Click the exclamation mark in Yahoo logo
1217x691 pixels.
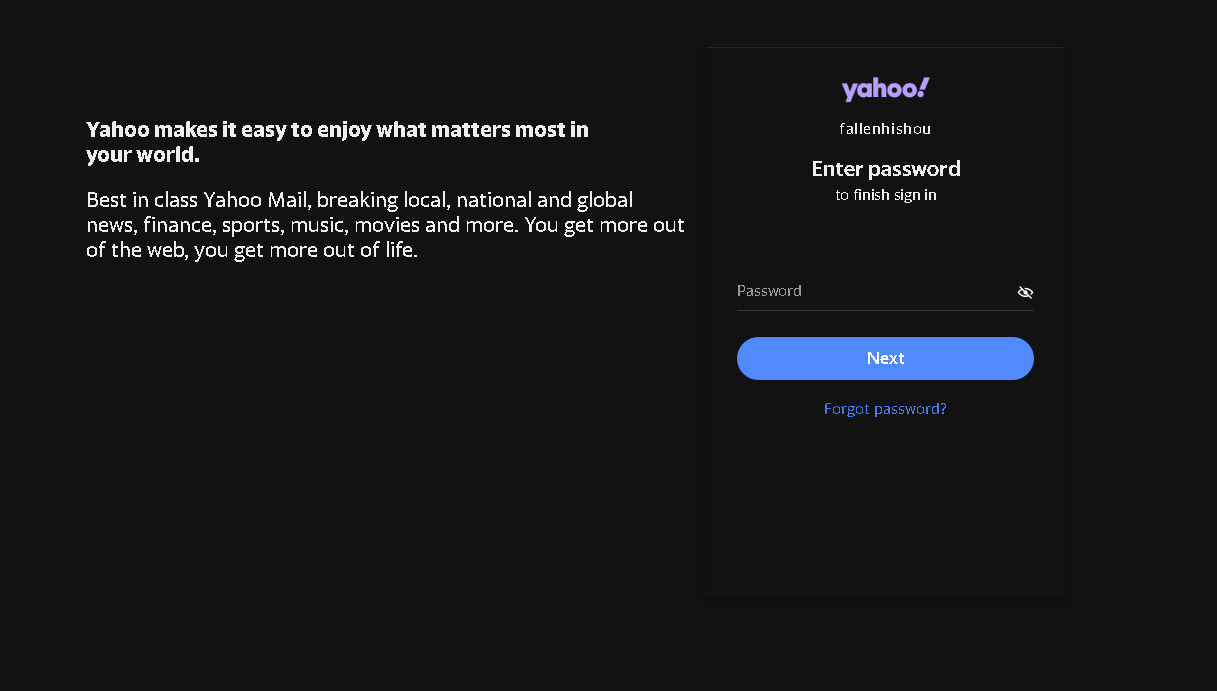pos(924,88)
